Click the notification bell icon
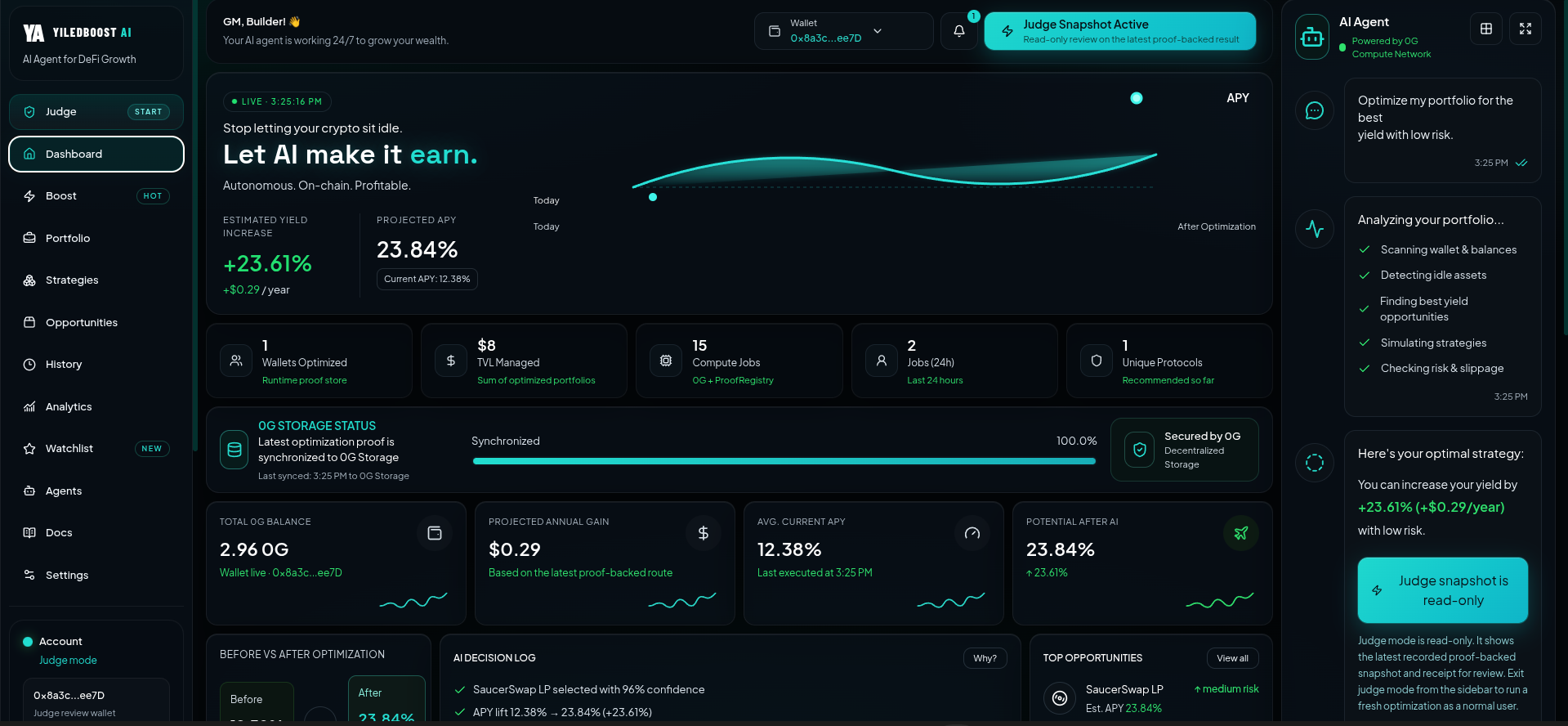This screenshot has width=1568, height=726. (x=958, y=31)
